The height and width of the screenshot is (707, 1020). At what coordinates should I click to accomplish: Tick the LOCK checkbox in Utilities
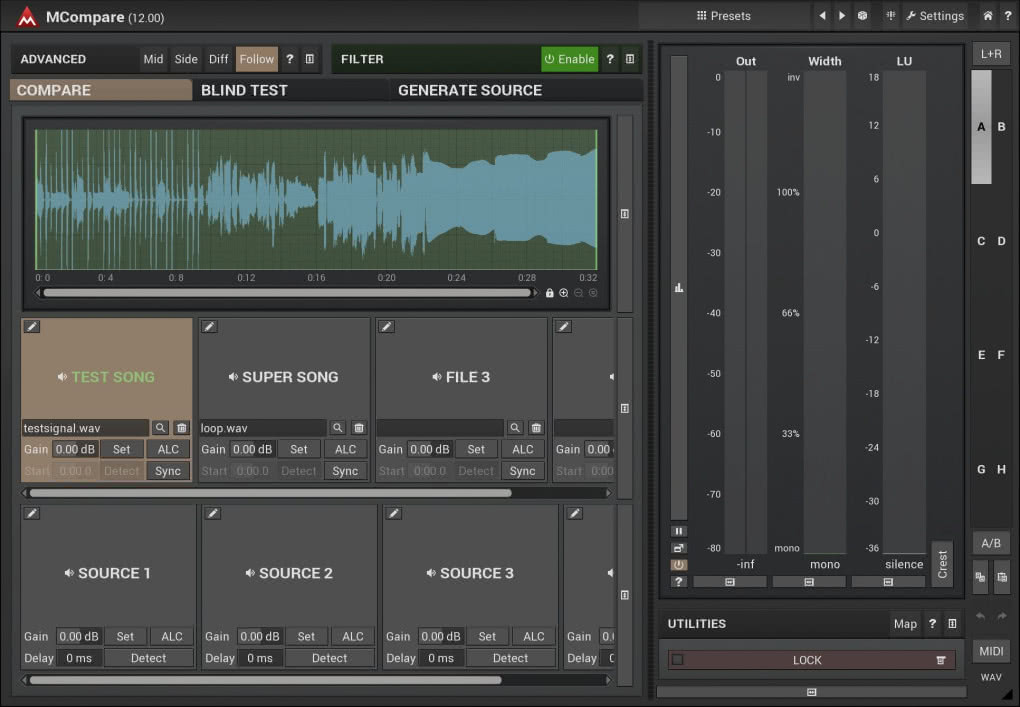pos(678,660)
